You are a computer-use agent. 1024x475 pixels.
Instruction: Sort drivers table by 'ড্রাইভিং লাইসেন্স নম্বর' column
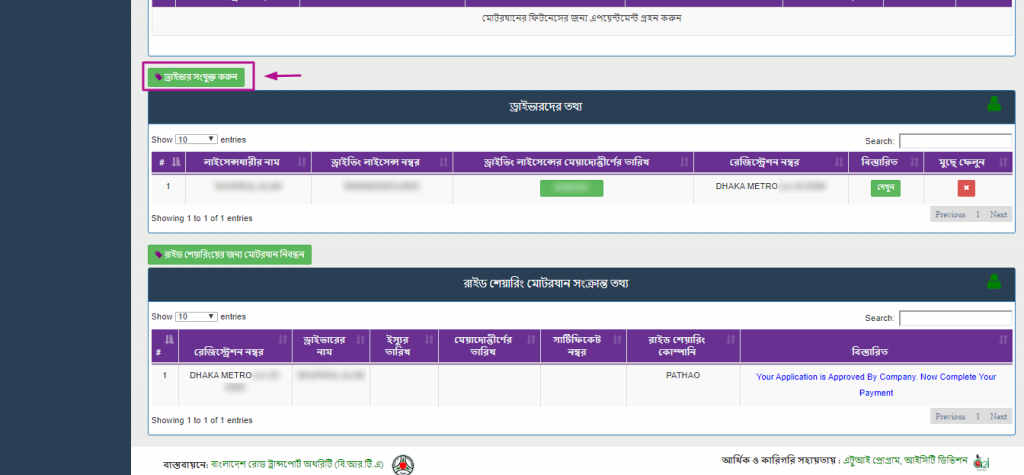[x=378, y=162]
